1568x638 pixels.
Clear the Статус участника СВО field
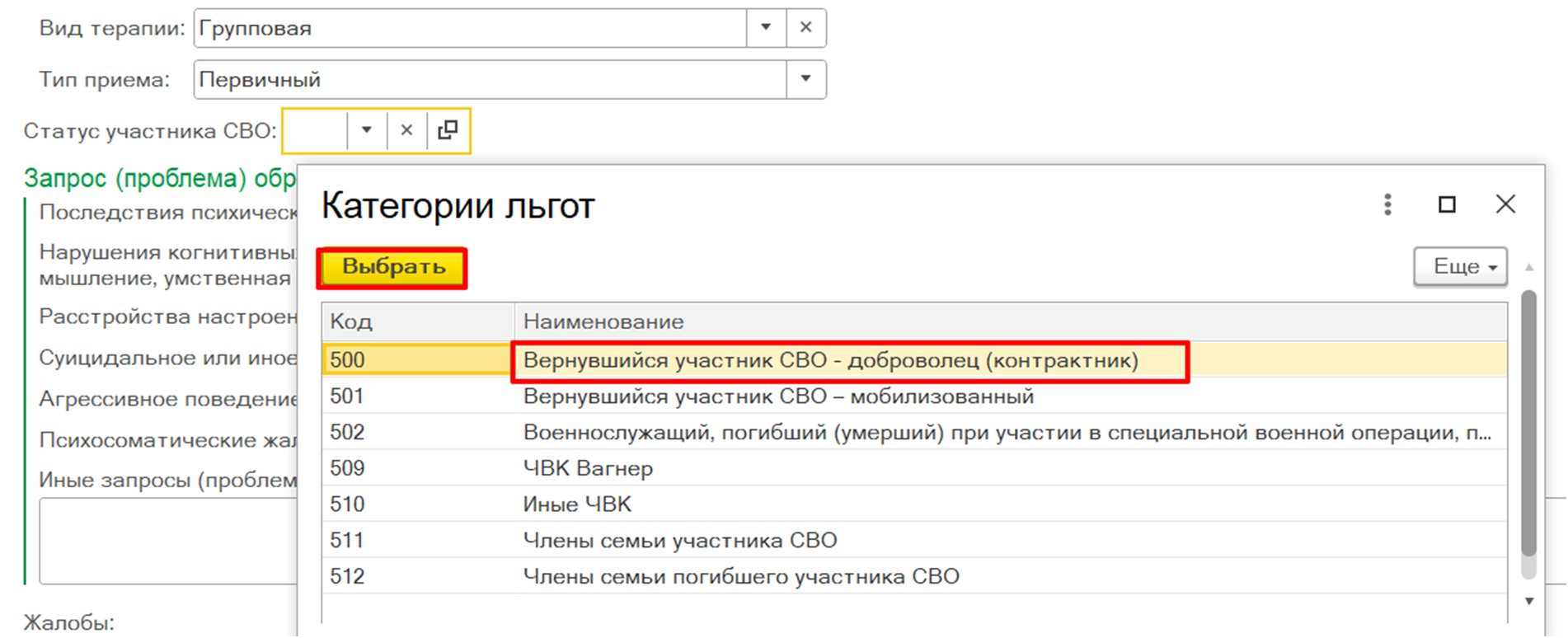coord(406,130)
